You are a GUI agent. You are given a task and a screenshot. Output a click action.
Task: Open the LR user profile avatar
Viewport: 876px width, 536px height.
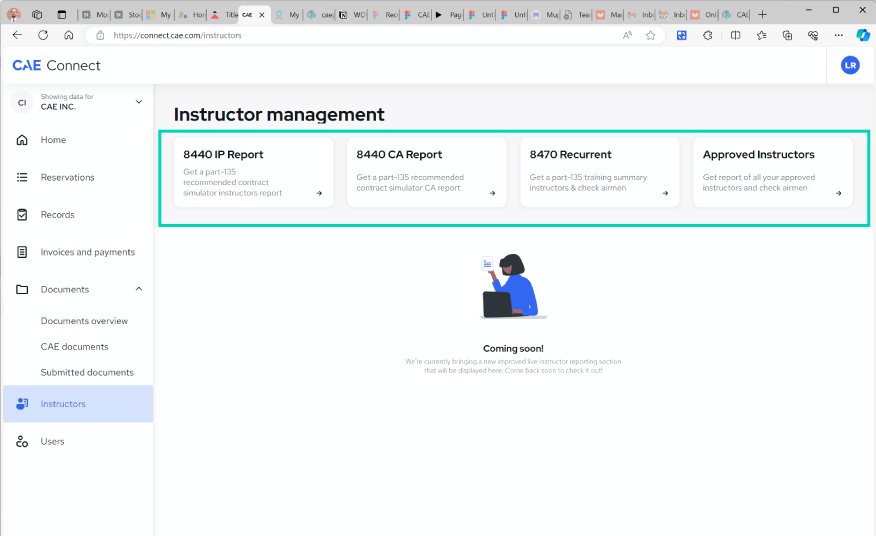click(x=850, y=65)
